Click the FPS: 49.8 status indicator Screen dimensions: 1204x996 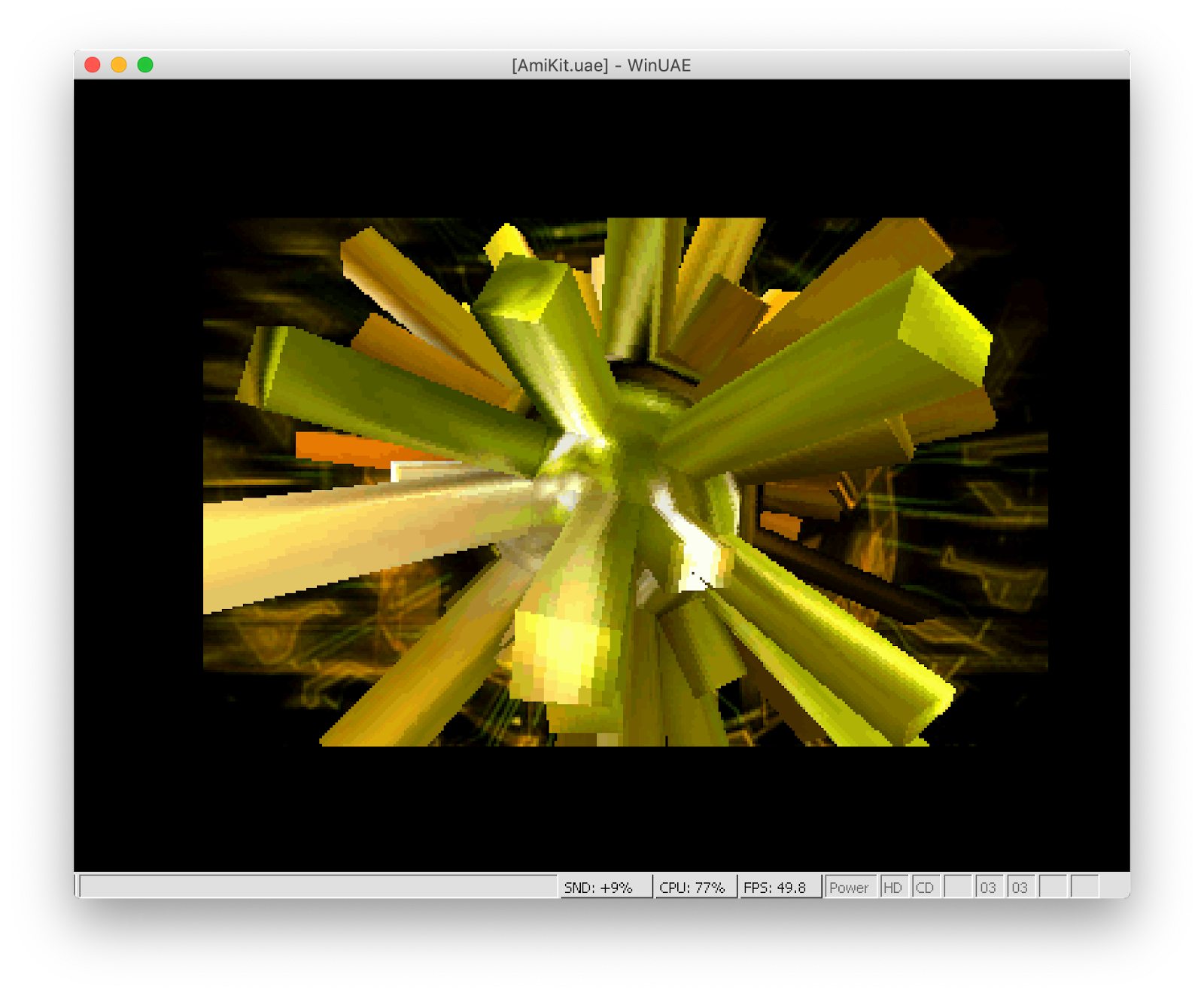pyautogui.click(x=780, y=887)
